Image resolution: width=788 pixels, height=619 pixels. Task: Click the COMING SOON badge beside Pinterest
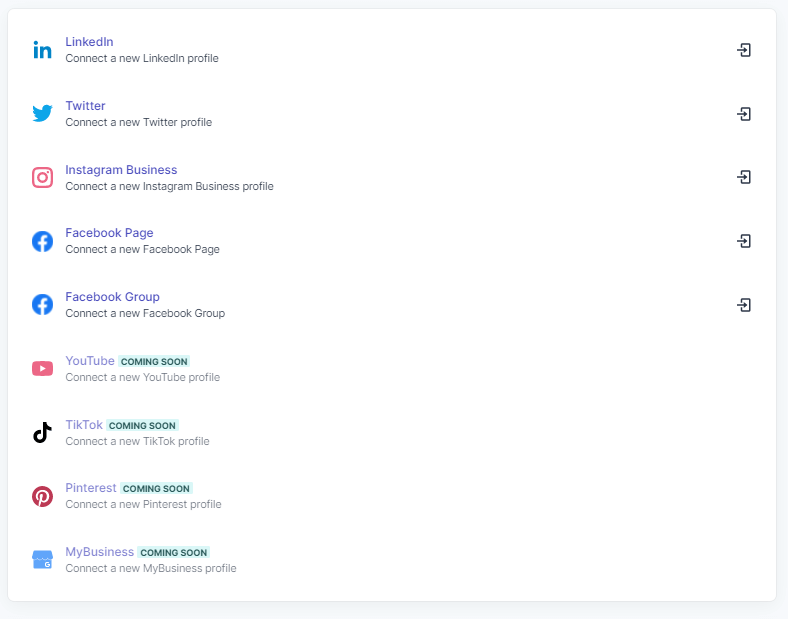156,488
